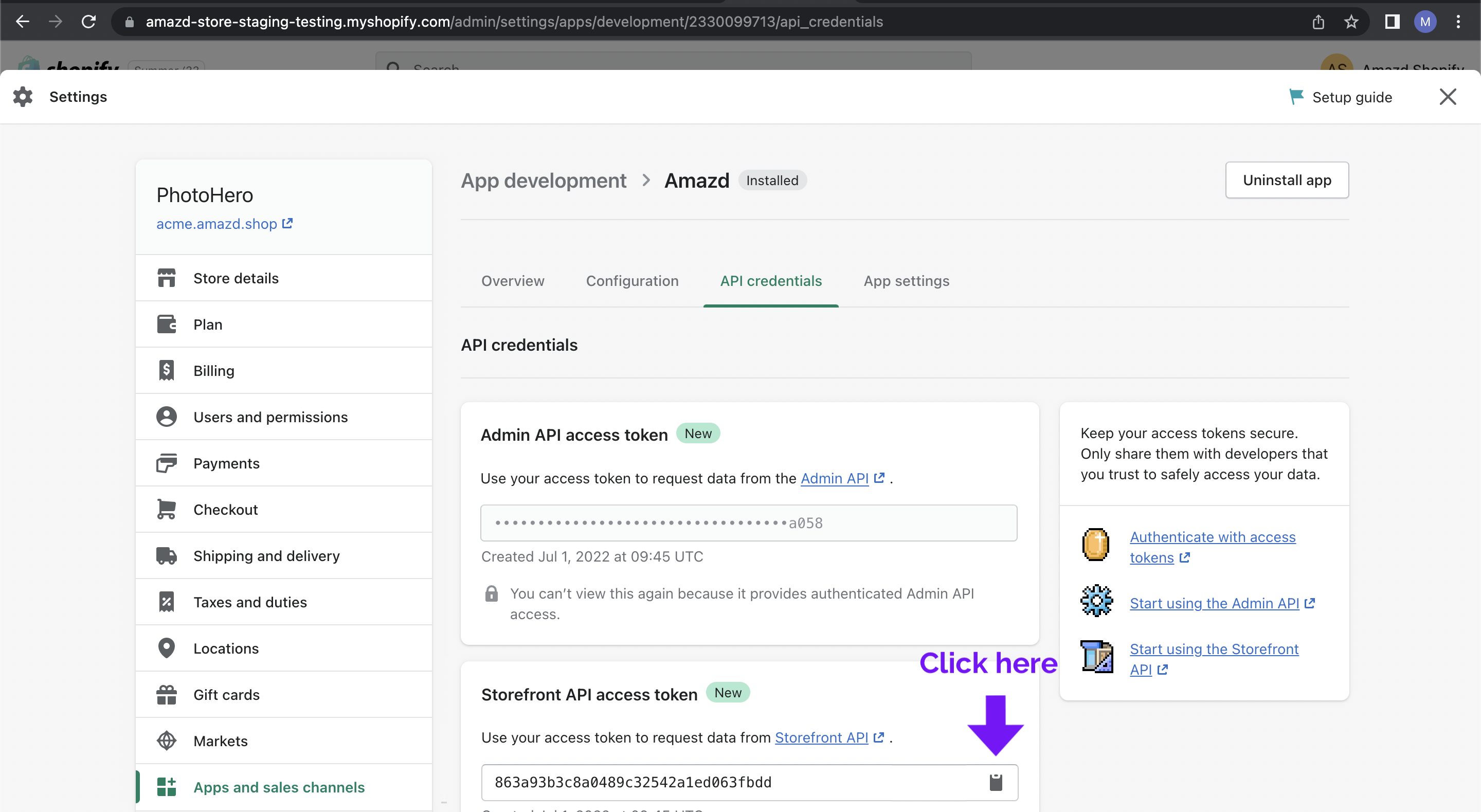
Task: Click the Users and permissions person icon
Action: (166, 417)
